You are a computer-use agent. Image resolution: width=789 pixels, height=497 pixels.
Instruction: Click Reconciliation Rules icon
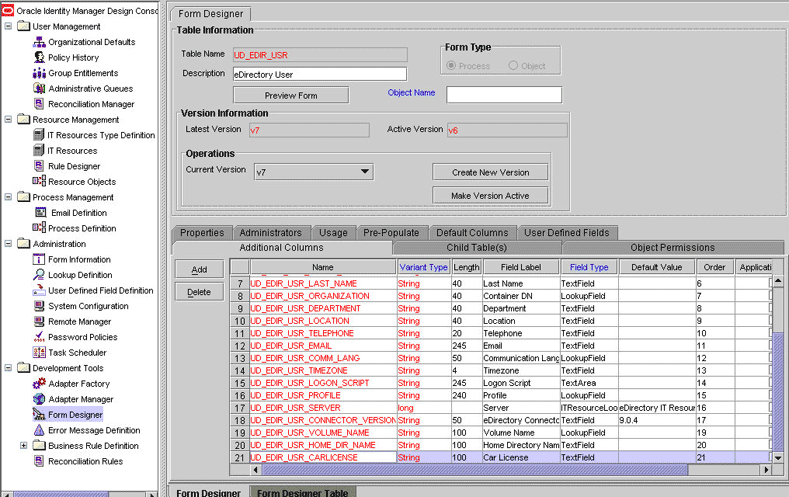point(39,461)
